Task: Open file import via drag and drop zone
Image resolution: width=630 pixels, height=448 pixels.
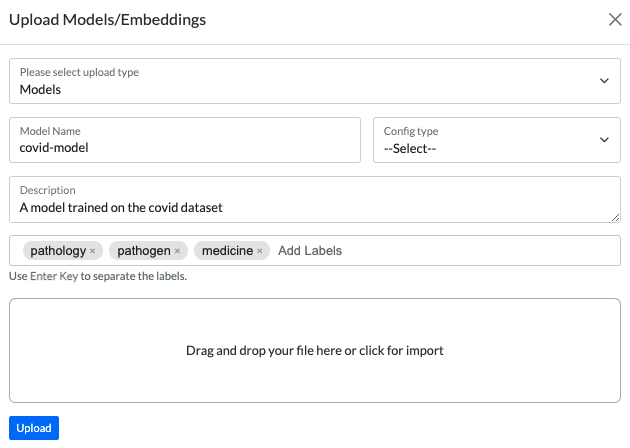Action: [x=315, y=350]
